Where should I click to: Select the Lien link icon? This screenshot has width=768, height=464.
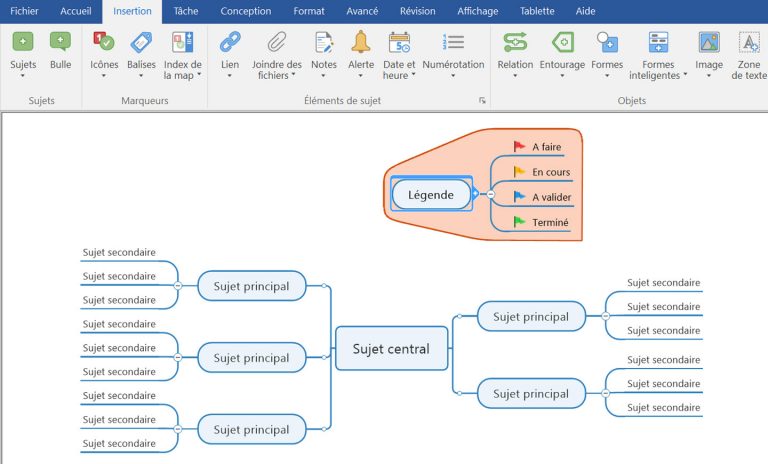(x=230, y=42)
